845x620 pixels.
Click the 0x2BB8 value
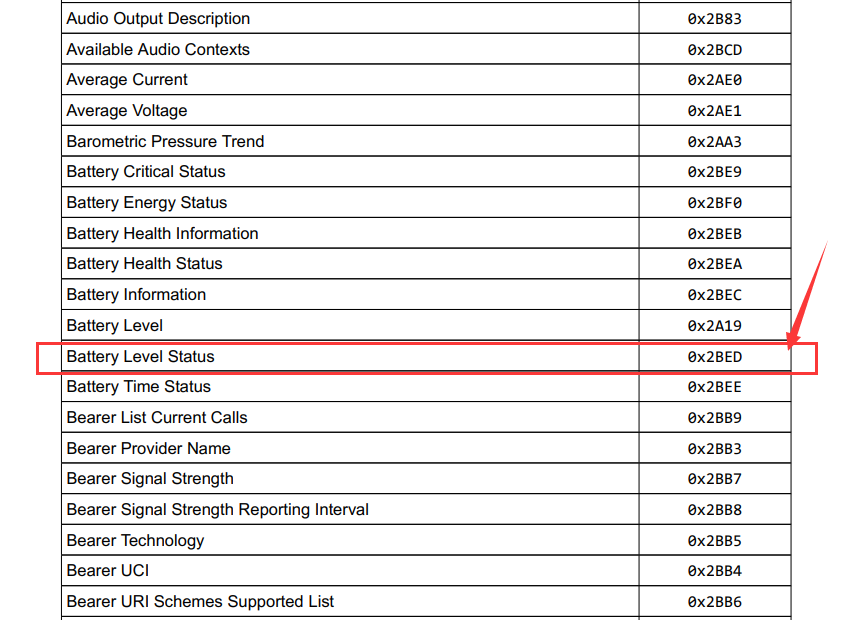[x=715, y=510]
